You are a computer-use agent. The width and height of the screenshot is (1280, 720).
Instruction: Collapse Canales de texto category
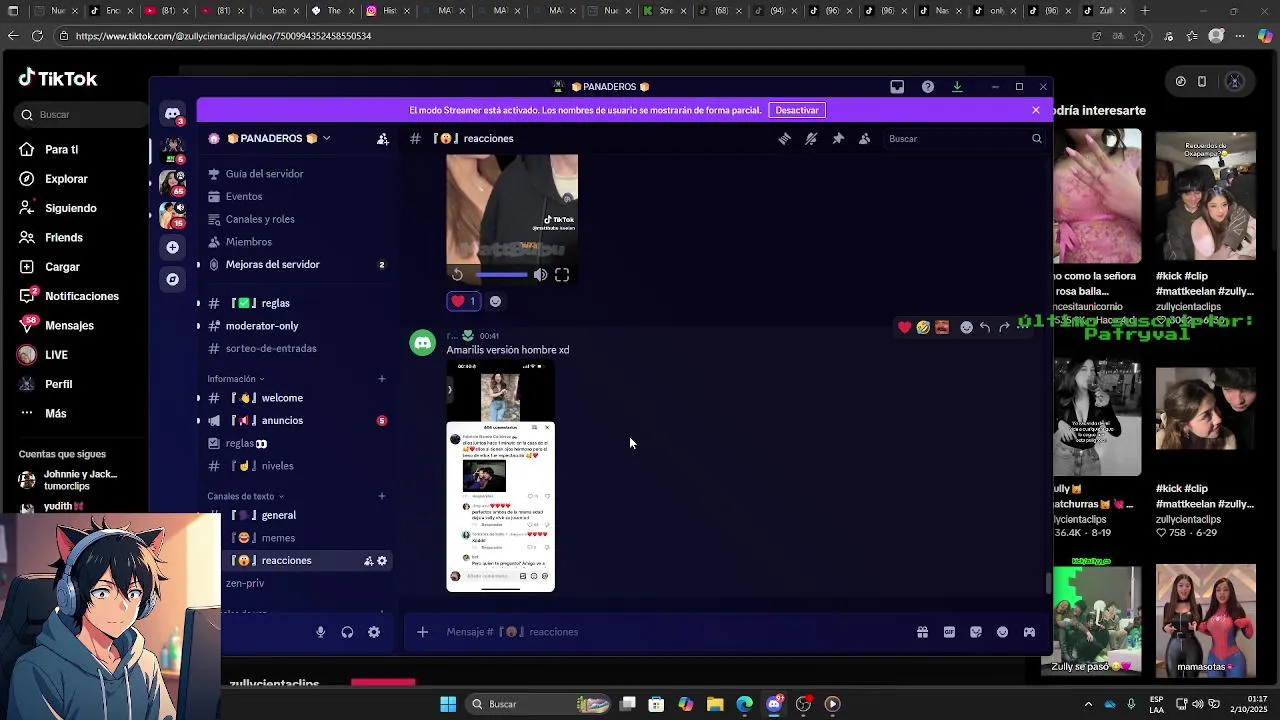point(246,496)
